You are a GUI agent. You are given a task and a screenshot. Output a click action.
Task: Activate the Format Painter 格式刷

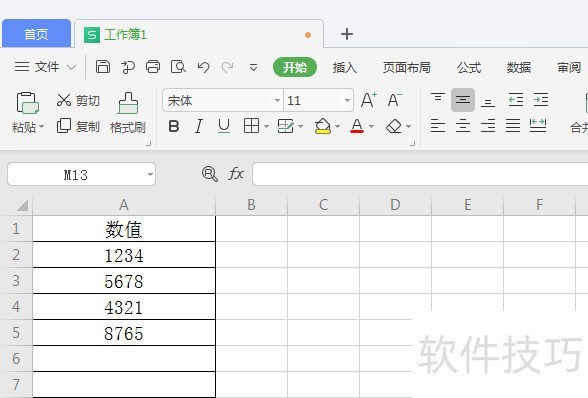128,113
